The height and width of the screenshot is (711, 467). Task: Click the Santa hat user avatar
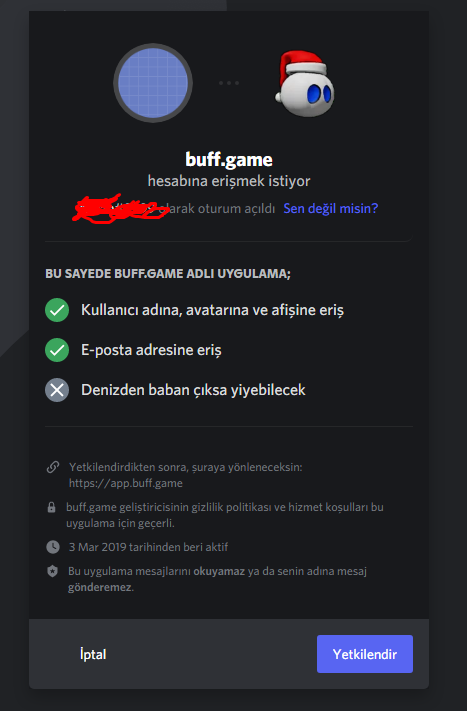(305, 83)
